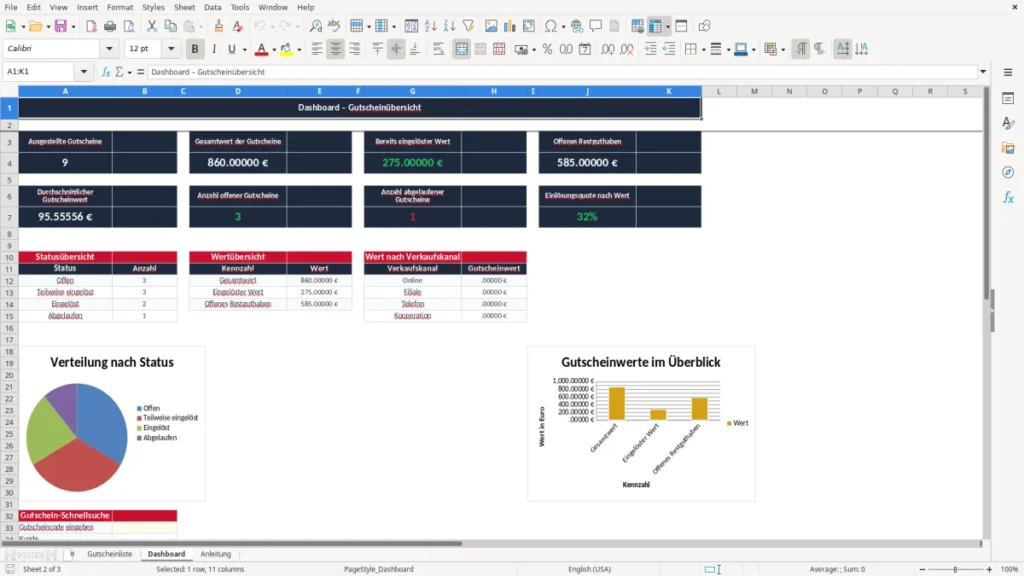Viewport: 1024px width, 576px height.
Task: Click the status bar zoom slider
Action: click(x=955, y=569)
